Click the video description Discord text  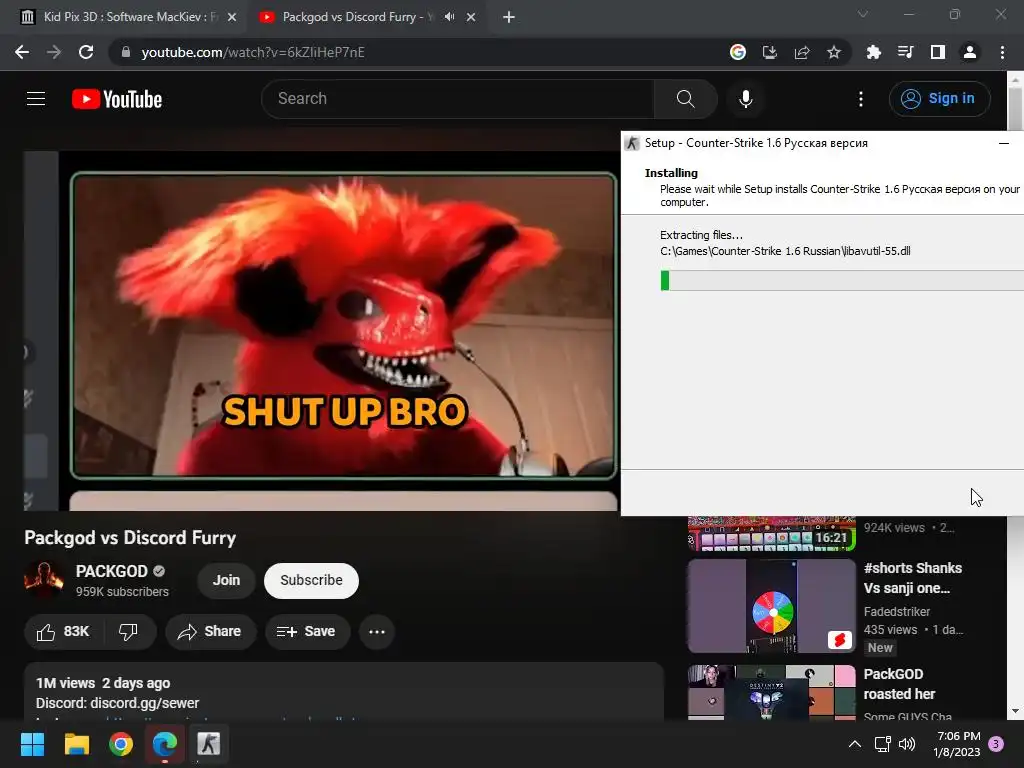[118, 703]
